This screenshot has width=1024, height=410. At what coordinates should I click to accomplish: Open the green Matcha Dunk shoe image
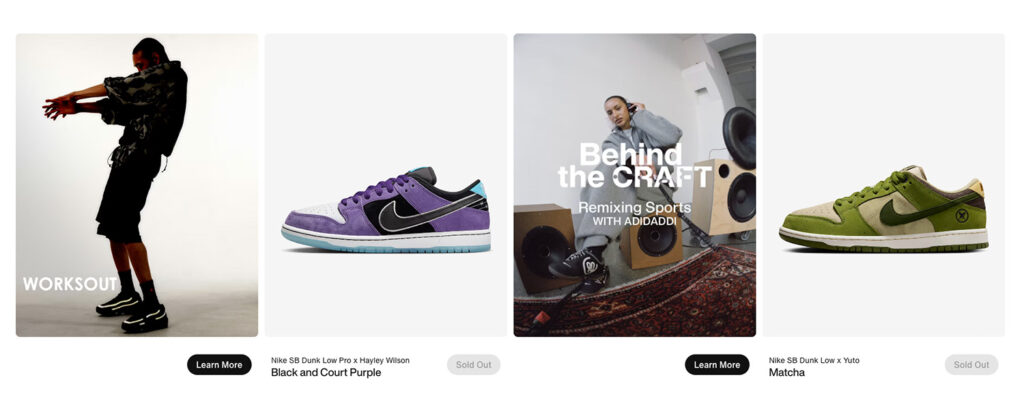click(x=884, y=208)
